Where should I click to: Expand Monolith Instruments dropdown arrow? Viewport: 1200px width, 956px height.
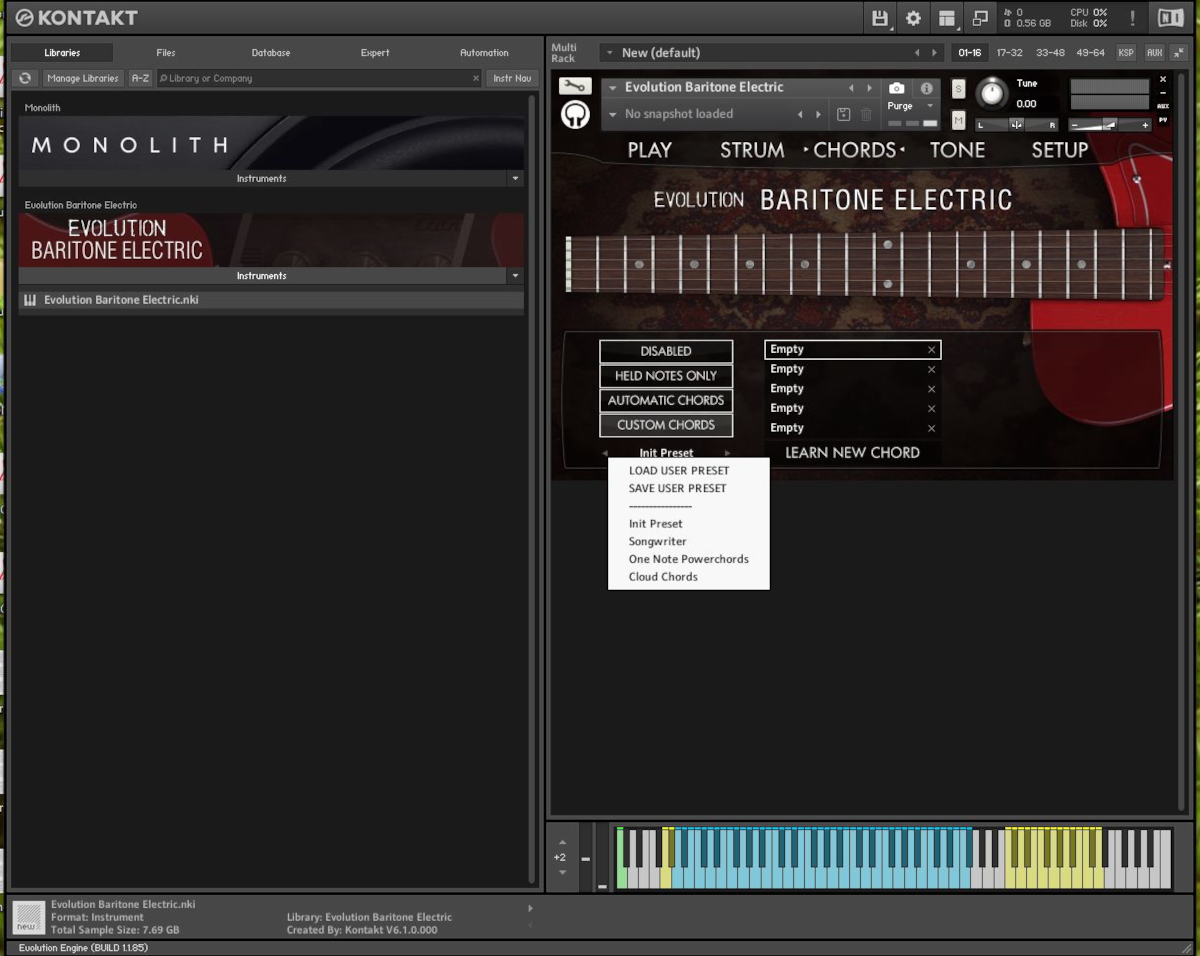point(516,178)
